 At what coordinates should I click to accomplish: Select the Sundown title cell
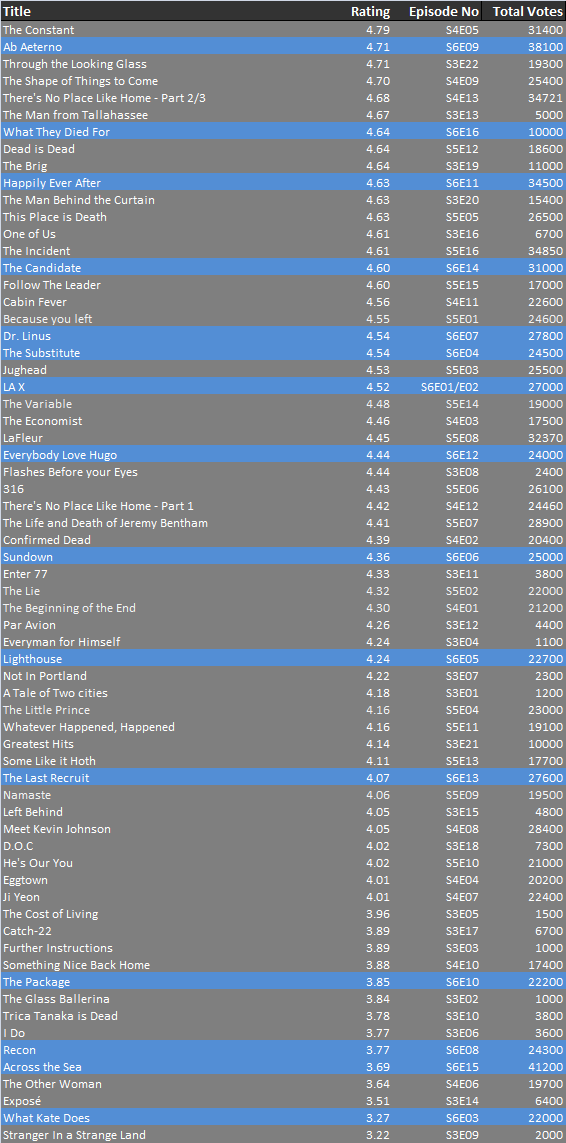click(x=28, y=557)
